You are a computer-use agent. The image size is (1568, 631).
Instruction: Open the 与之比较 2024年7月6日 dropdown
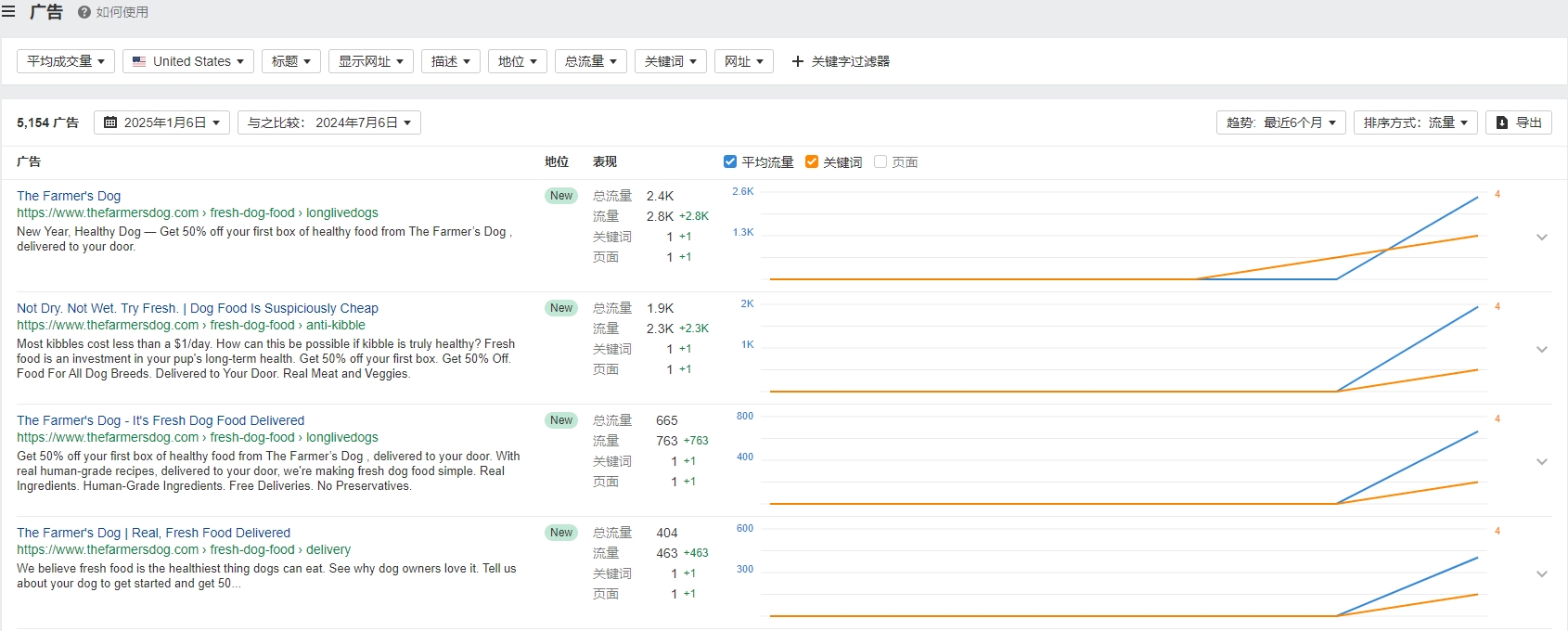(x=329, y=122)
